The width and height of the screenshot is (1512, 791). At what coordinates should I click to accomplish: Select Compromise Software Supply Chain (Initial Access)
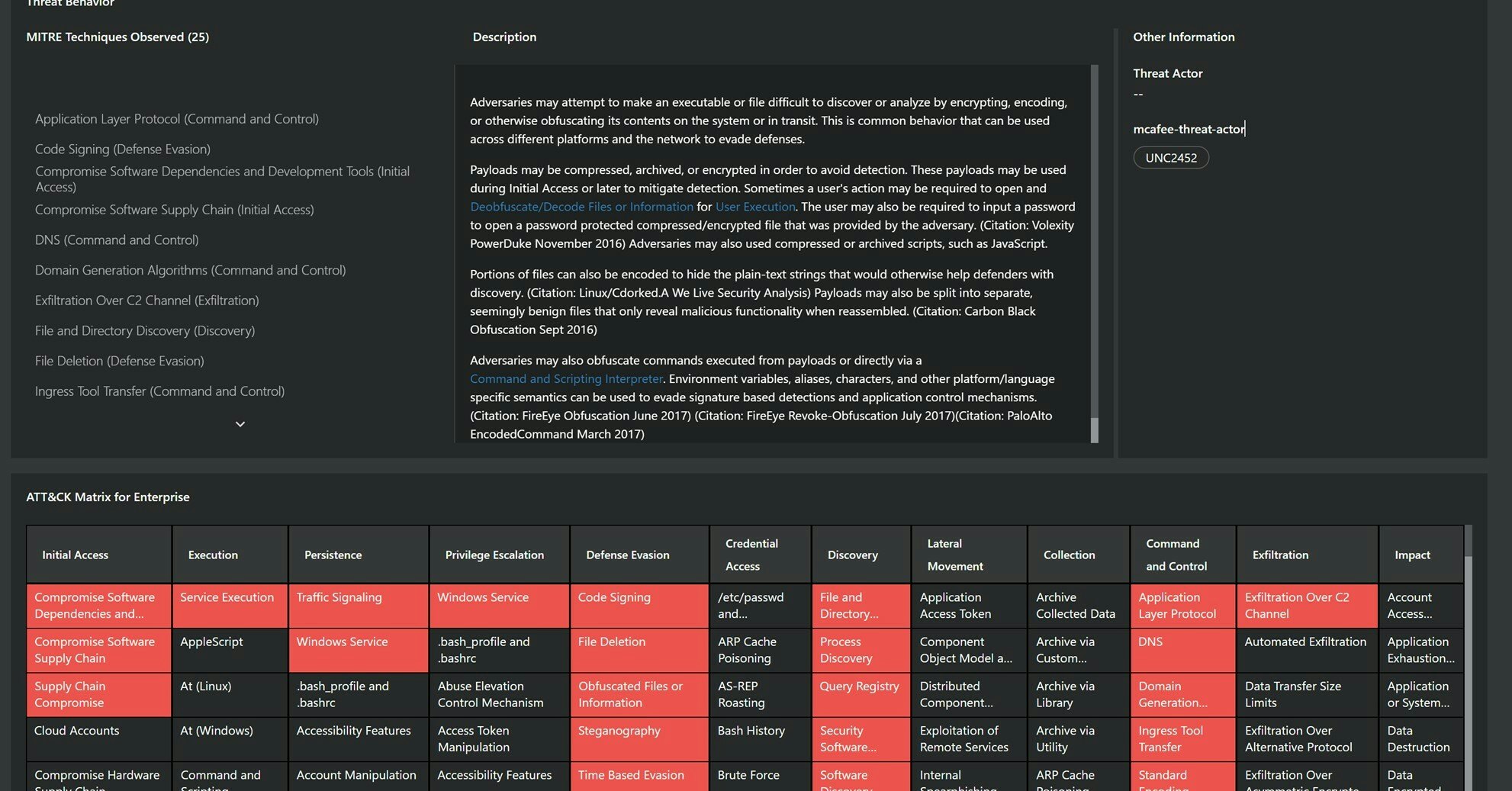175,210
